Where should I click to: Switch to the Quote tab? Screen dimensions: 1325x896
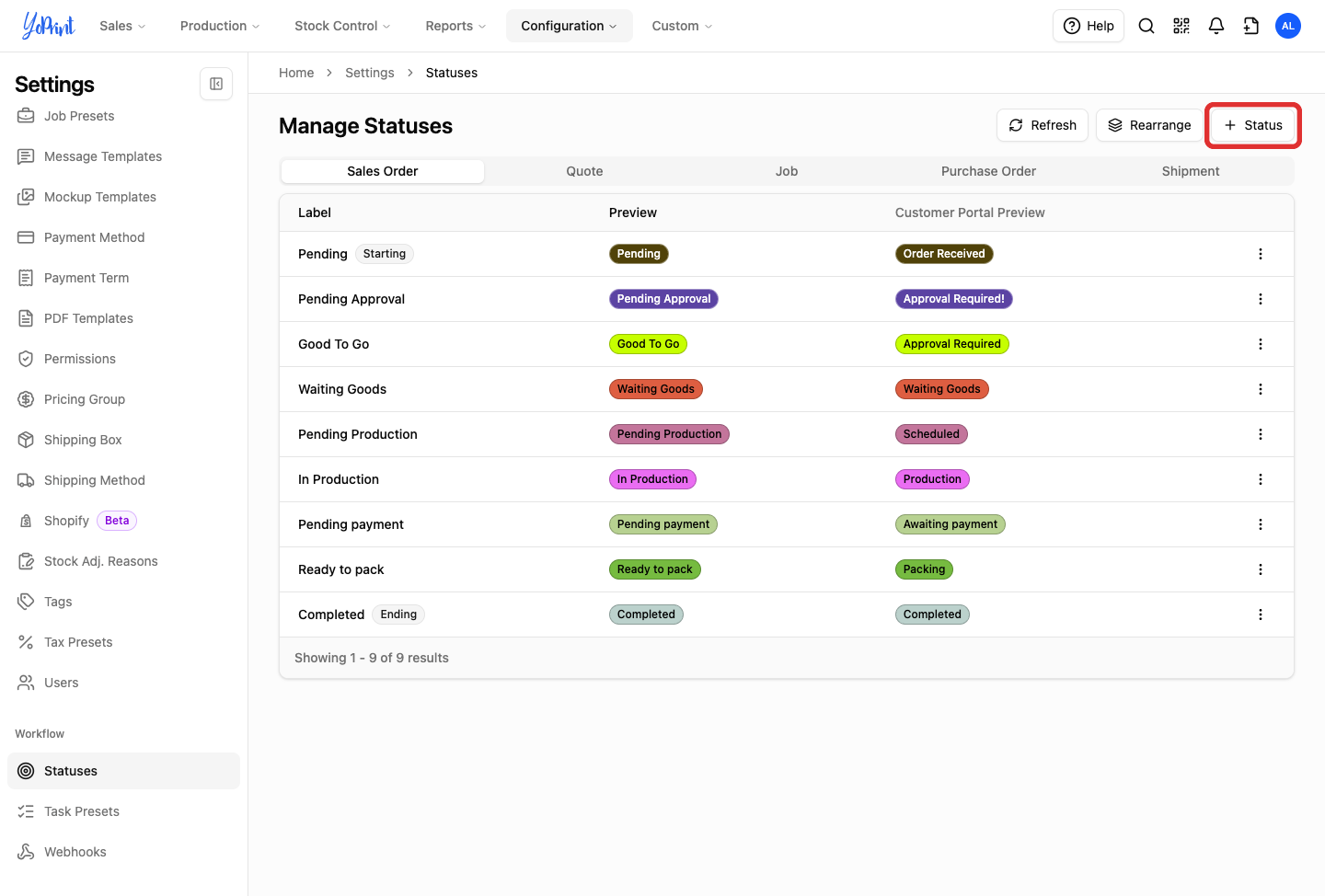click(x=584, y=171)
